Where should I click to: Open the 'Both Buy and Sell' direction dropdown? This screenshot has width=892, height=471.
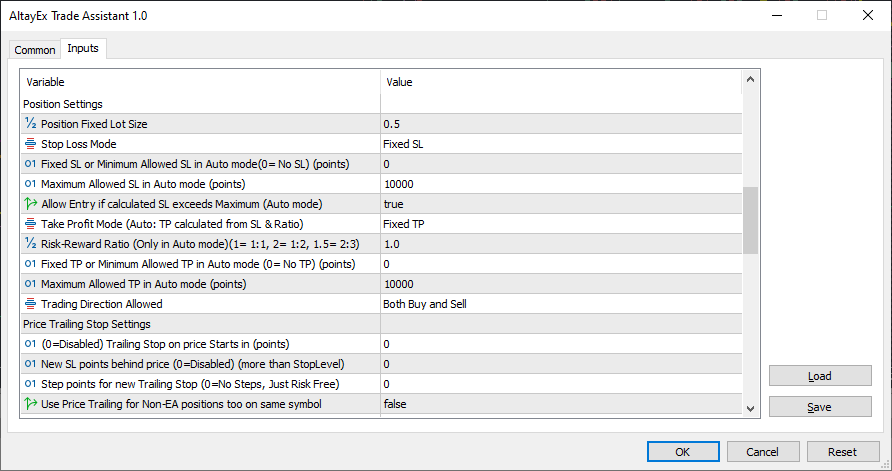pos(561,304)
